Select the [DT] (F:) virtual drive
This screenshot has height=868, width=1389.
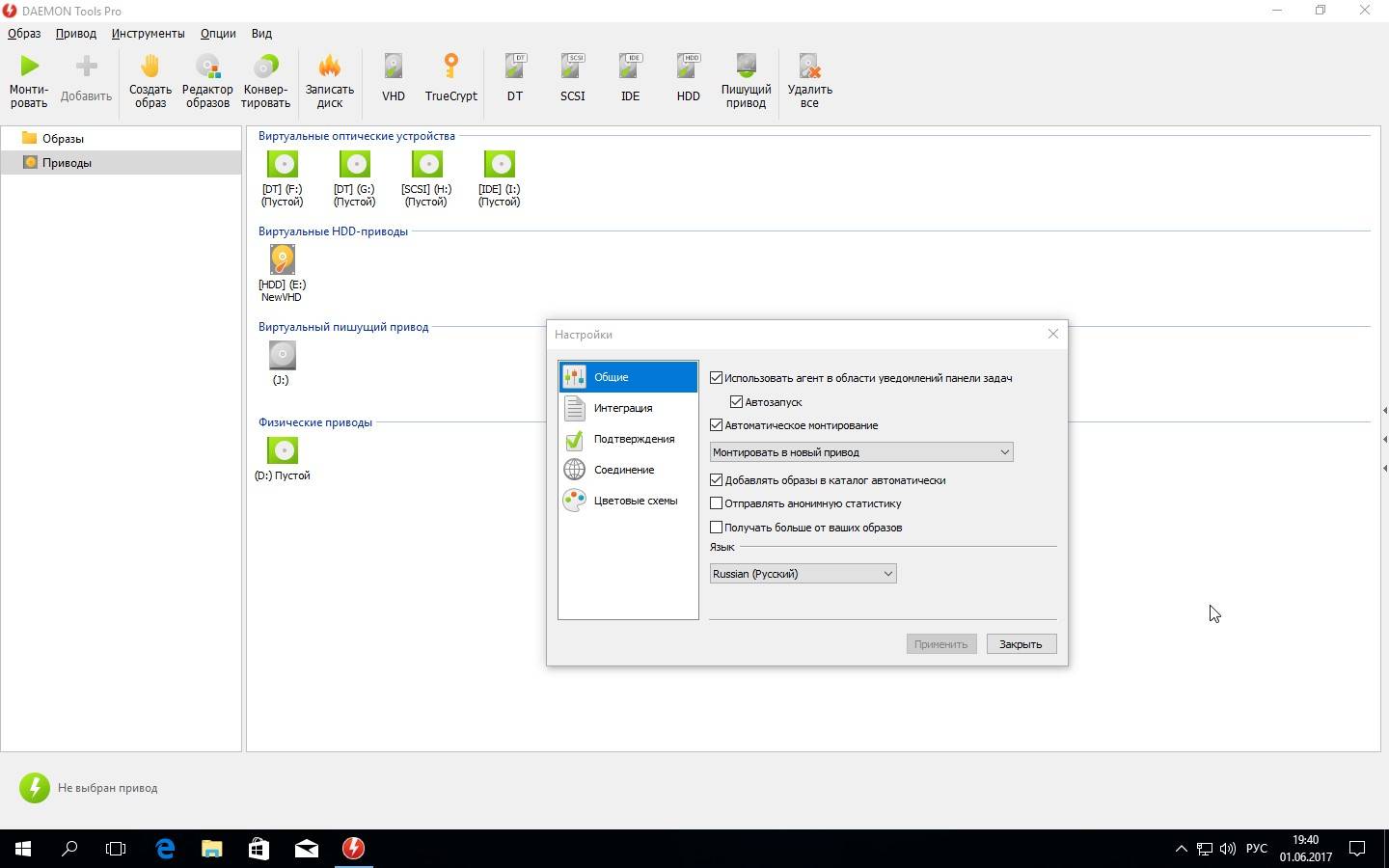tap(282, 178)
